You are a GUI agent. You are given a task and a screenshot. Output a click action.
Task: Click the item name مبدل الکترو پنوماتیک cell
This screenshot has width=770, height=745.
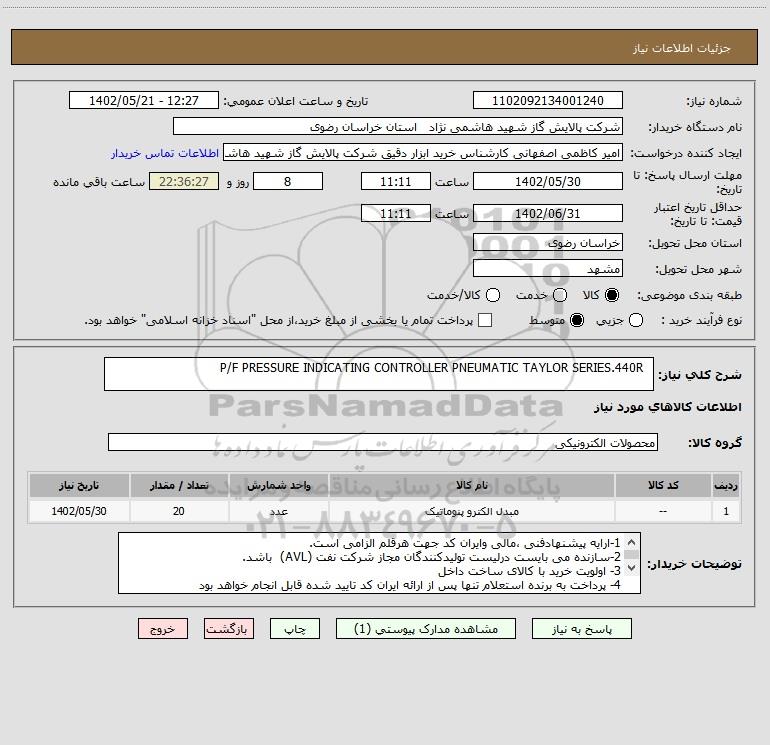pyautogui.click(x=471, y=511)
